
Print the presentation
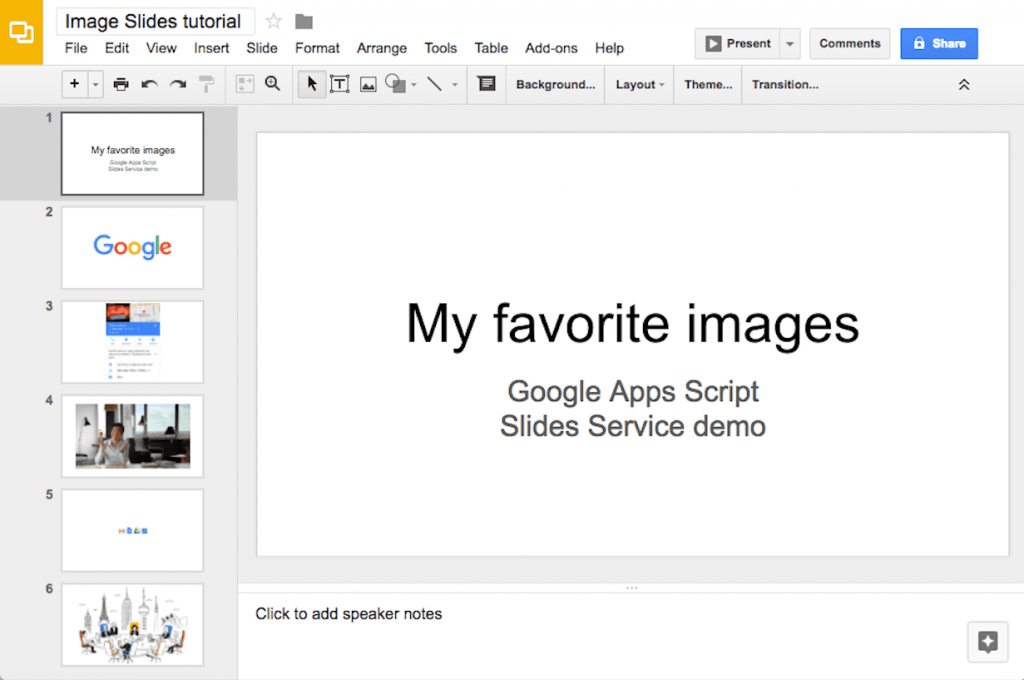(121, 84)
